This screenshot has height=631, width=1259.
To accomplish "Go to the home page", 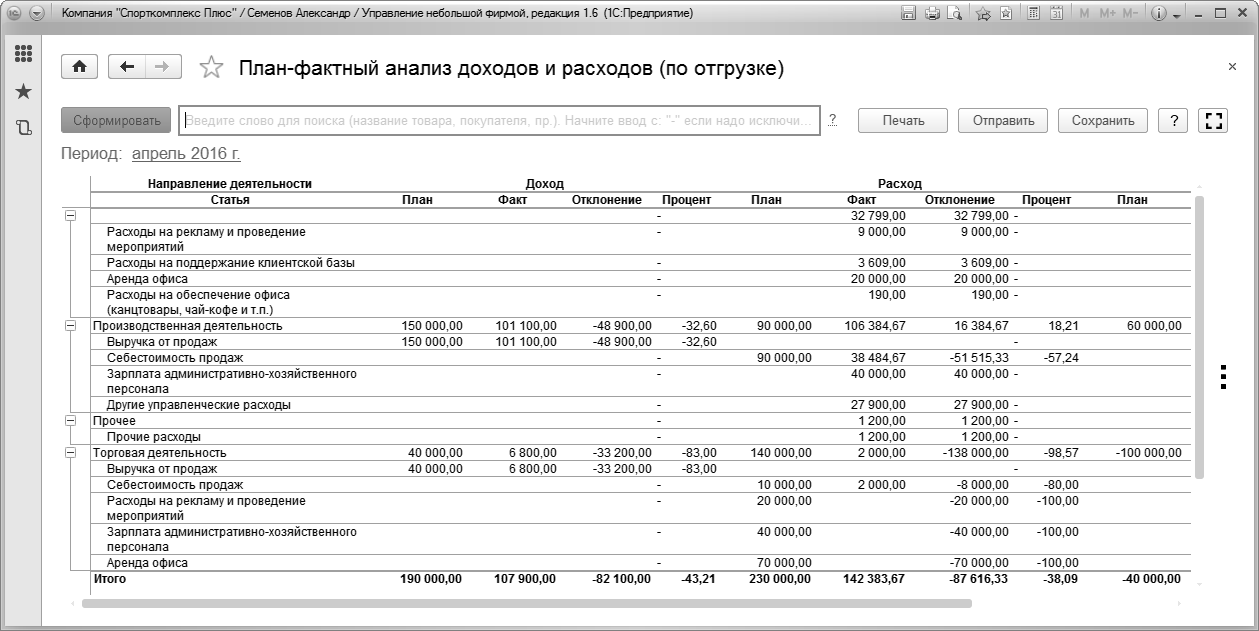I will (x=80, y=67).
